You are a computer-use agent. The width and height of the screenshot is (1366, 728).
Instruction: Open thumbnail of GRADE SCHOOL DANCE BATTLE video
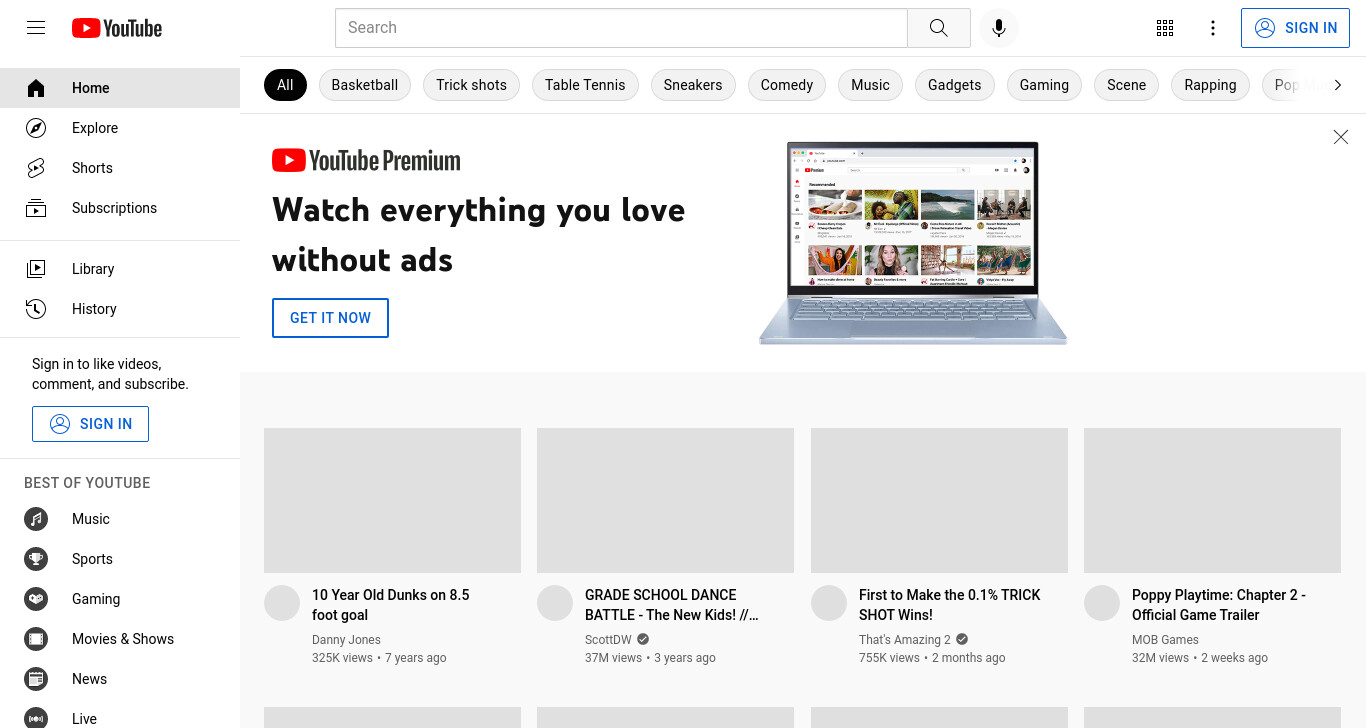[x=665, y=500]
